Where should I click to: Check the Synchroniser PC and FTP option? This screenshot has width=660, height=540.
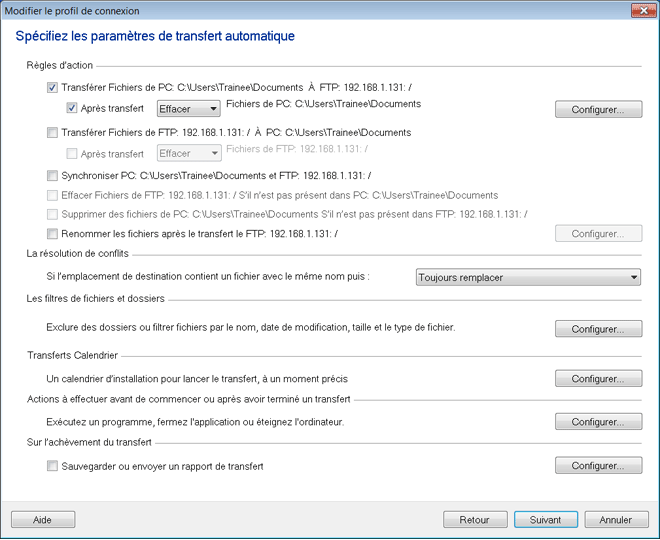coord(52,175)
